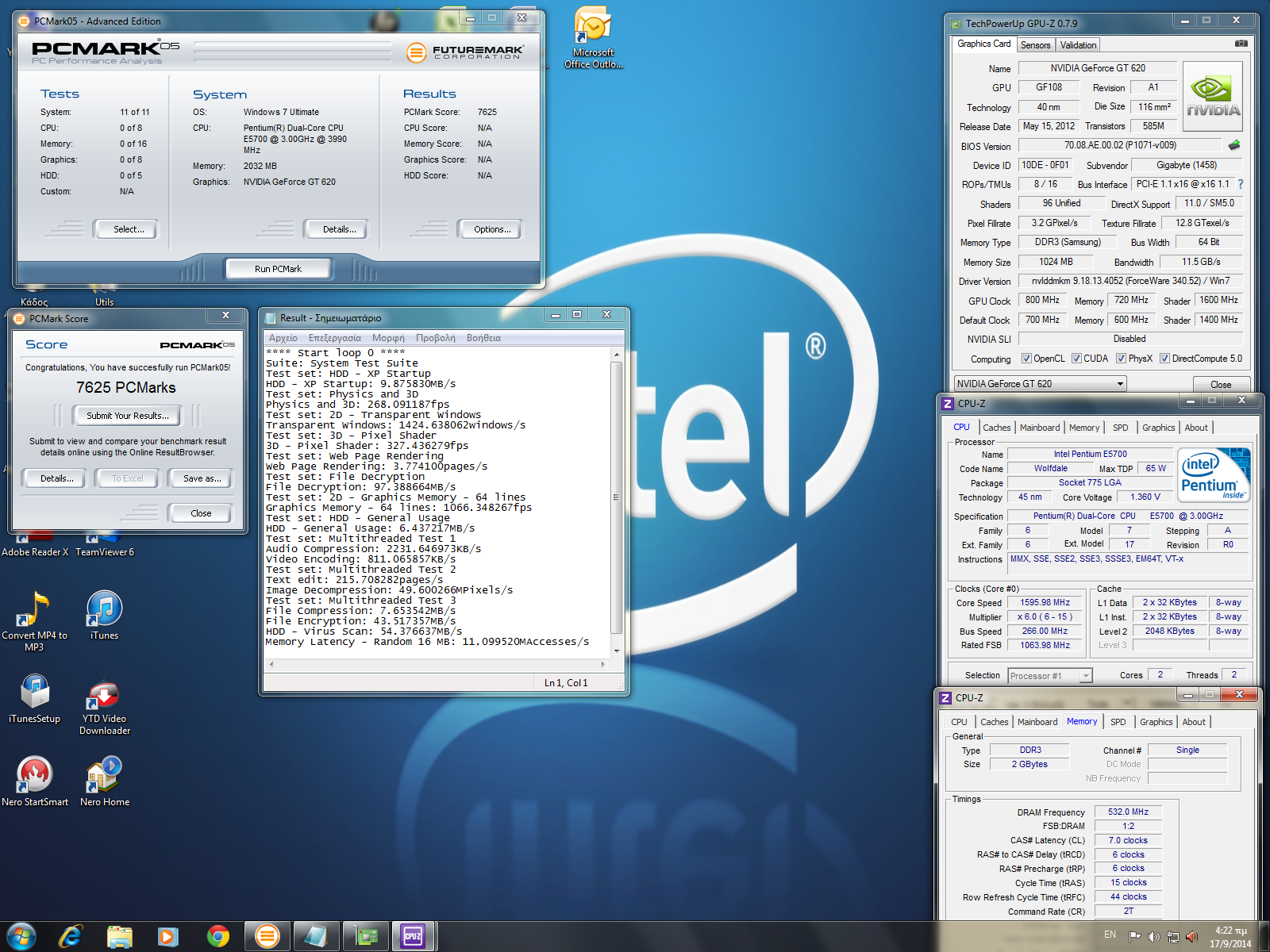Toggle the PhysX checkbox in GPU-Z
This screenshot has height=952, width=1270.
[1121, 359]
